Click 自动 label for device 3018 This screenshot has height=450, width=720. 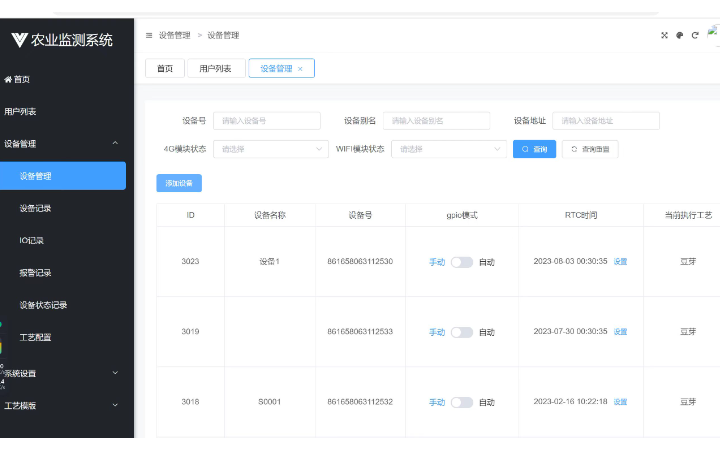coord(487,403)
